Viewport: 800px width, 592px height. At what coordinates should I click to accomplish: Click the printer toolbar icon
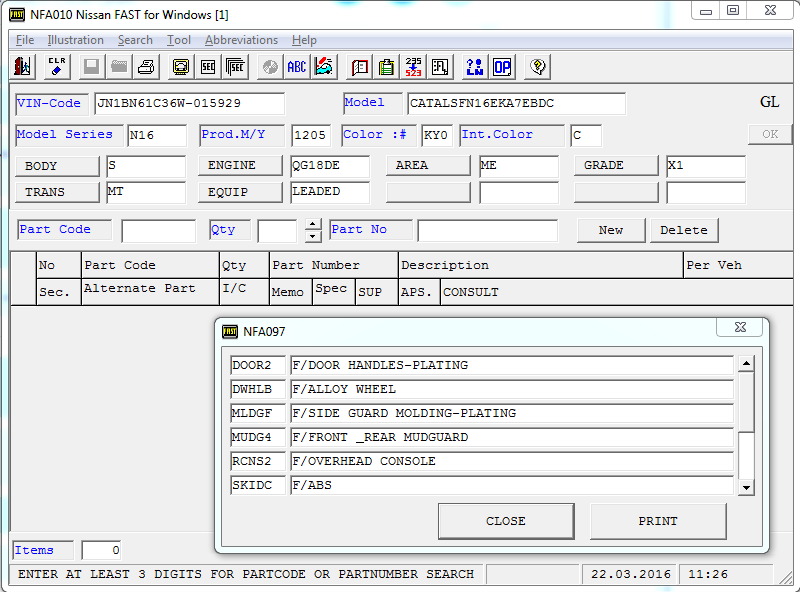point(146,67)
